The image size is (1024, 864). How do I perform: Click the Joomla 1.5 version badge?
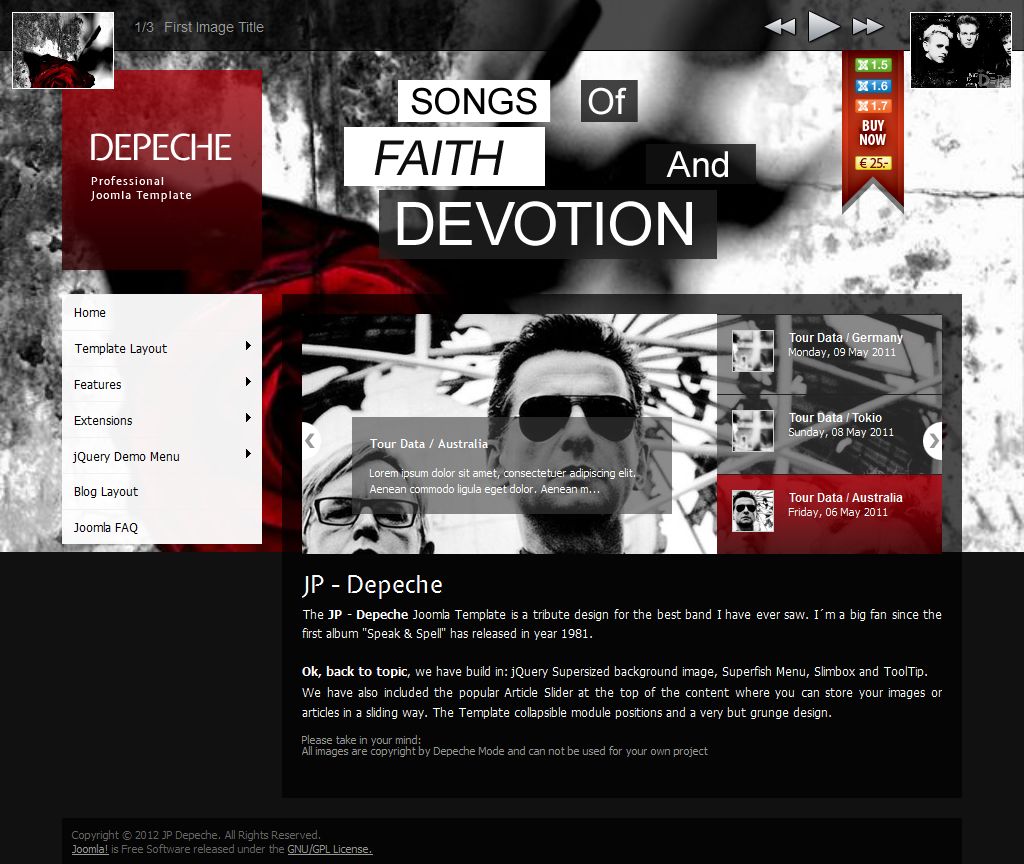click(x=873, y=65)
